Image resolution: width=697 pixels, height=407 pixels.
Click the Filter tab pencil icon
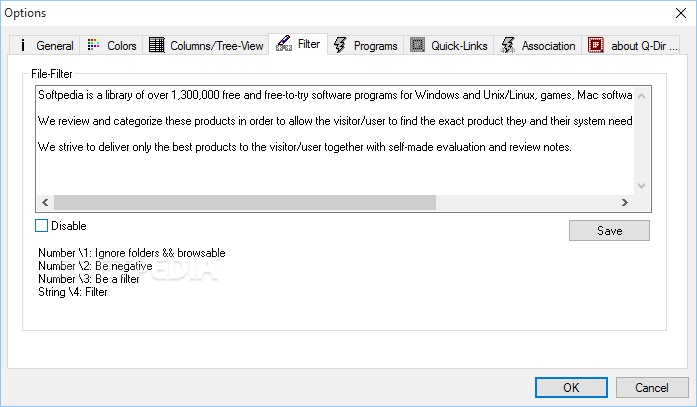pos(284,43)
